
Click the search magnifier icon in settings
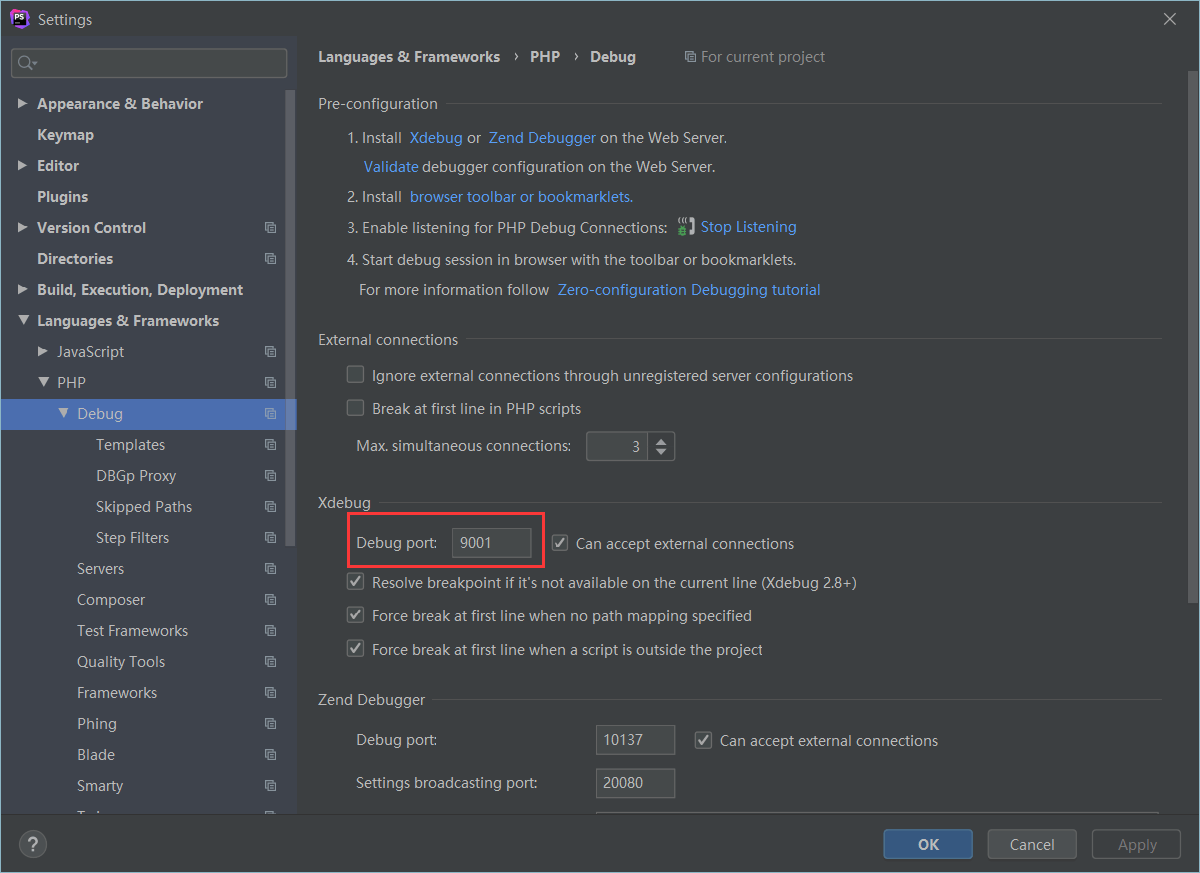[26, 63]
